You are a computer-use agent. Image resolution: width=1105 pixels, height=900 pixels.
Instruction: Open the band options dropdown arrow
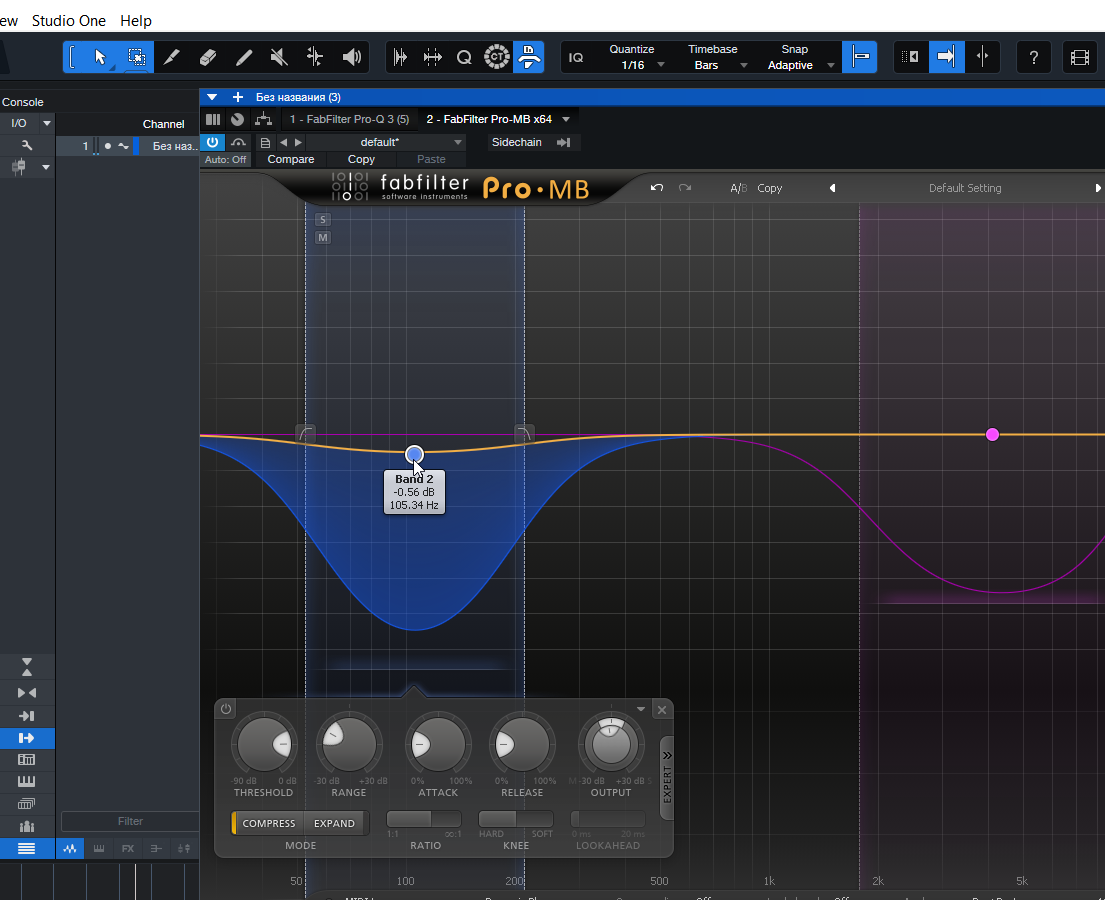[x=641, y=709]
